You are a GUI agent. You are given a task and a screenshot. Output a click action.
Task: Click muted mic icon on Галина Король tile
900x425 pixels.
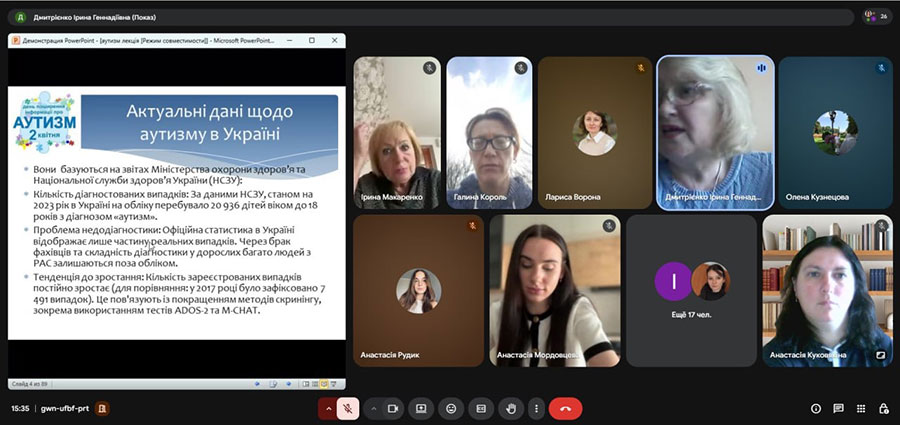(x=521, y=68)
